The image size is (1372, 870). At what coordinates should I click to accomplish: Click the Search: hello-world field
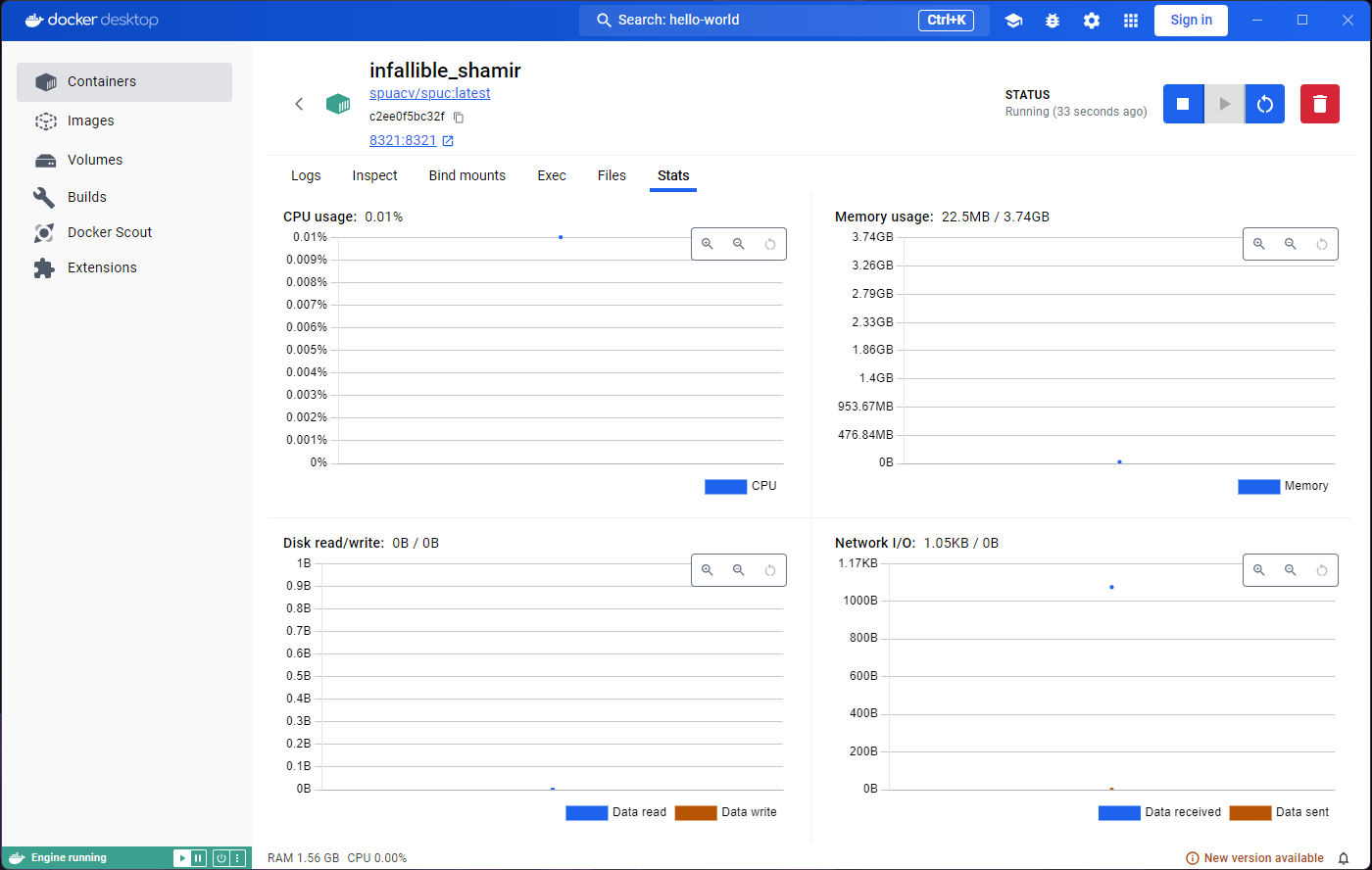[x=784, y=20]
